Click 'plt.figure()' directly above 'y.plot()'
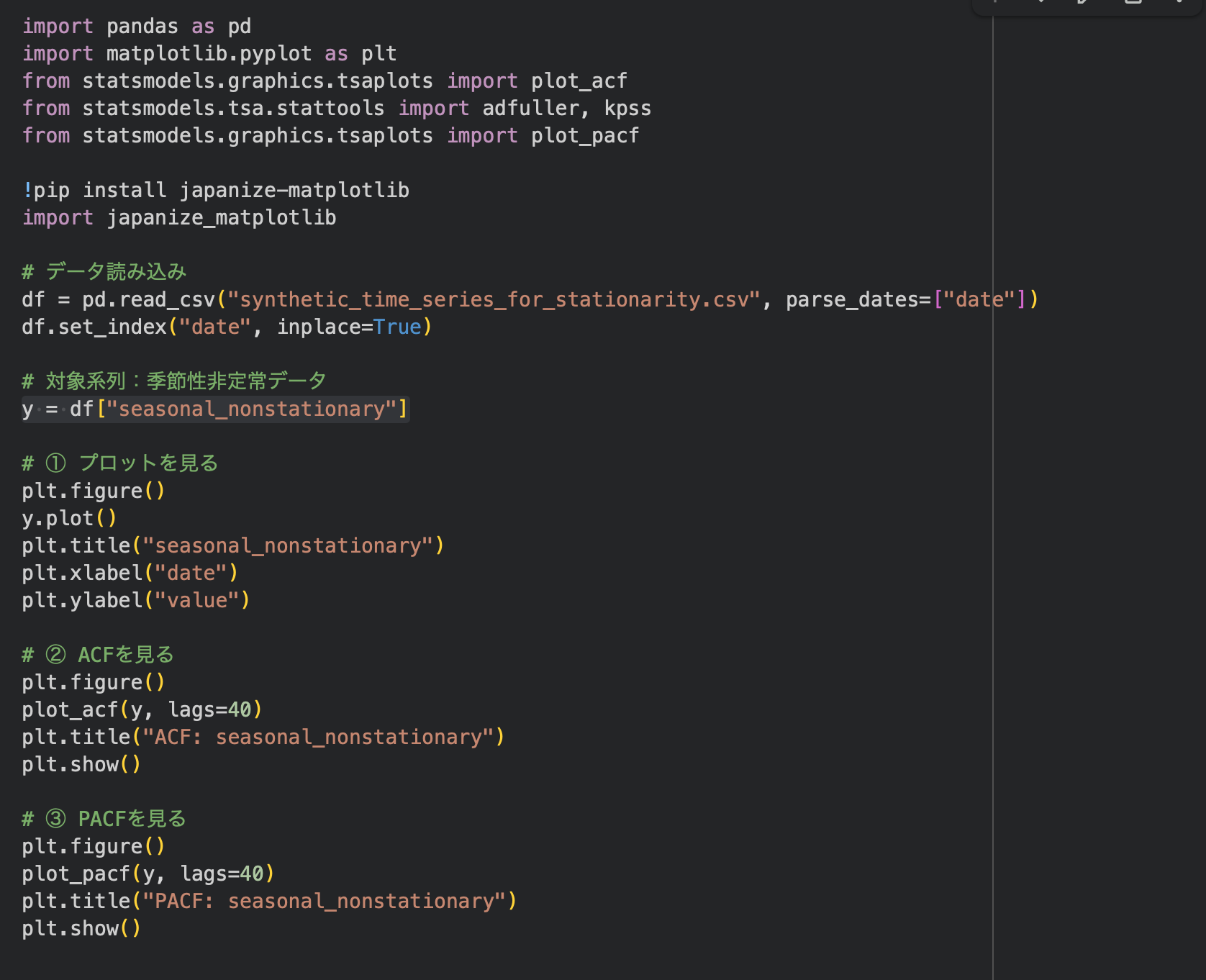This screenshot has width=1206, height=980. click(94, 491)
